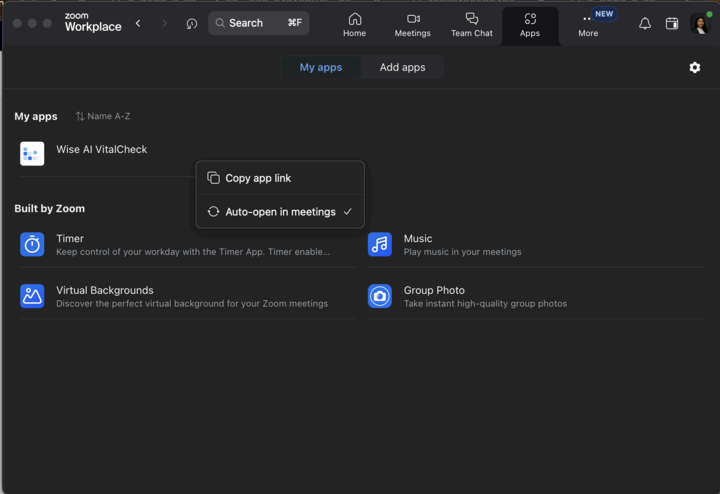The width and height of the screenshot is (720, 494).
Task: Click the Virtual Backgrounds app icon
Action: click(x=32, y=296)
